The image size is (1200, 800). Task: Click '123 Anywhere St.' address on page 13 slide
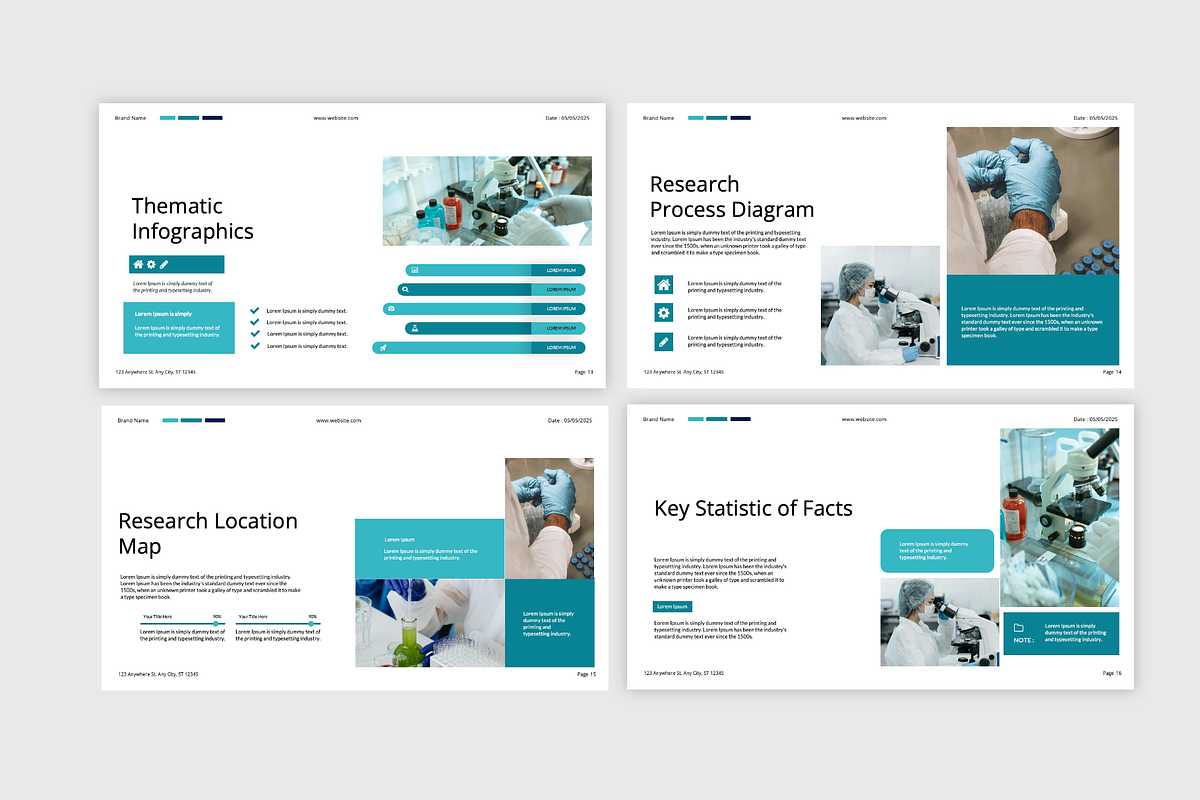click(x=155, y=372)
